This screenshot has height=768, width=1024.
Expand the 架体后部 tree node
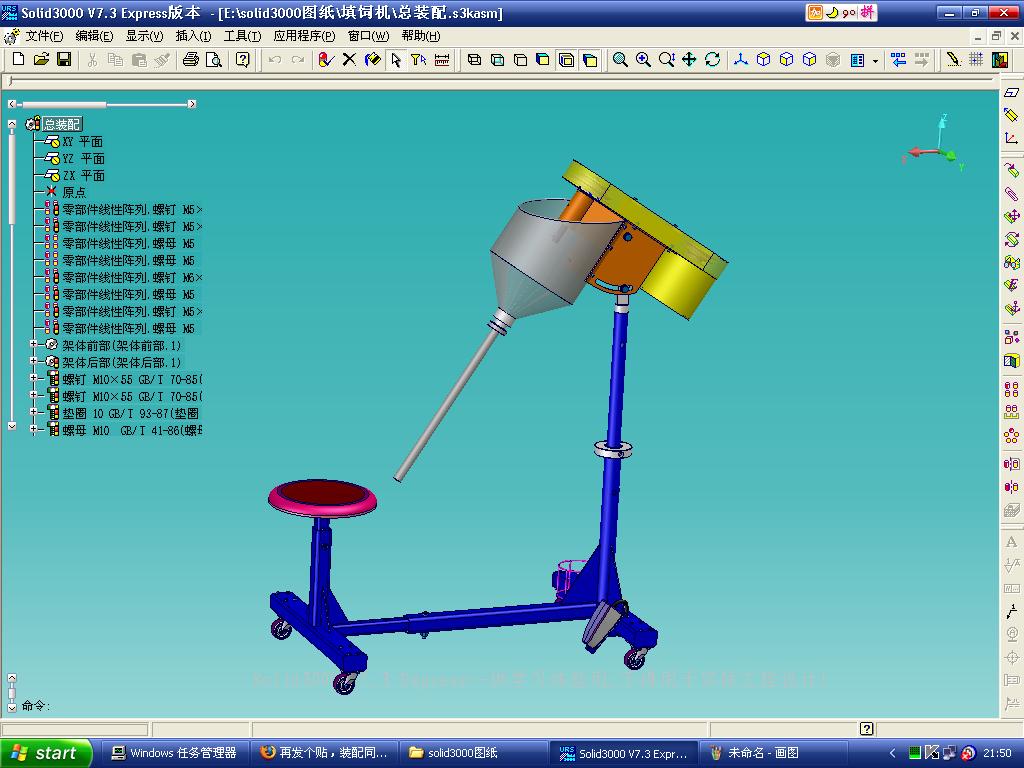33,360
